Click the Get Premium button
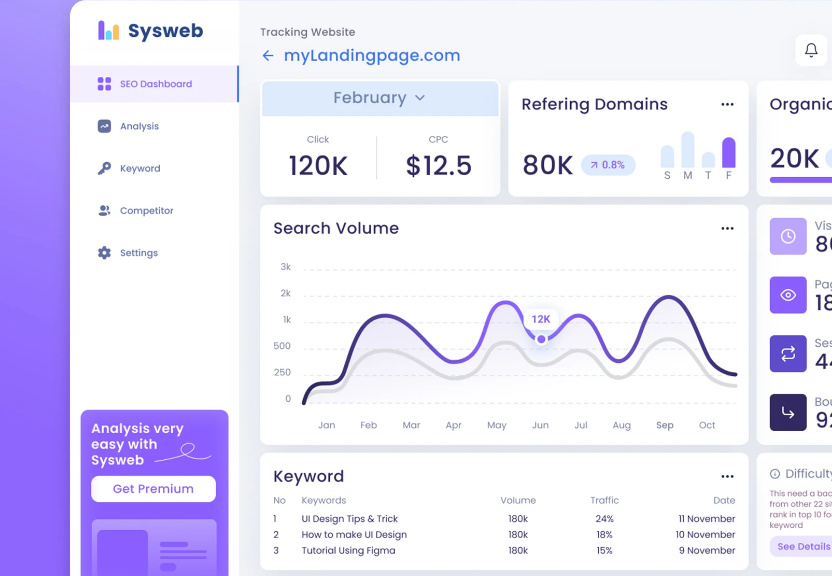The height and width of the screenshot is (576, 832). (153, 489)
